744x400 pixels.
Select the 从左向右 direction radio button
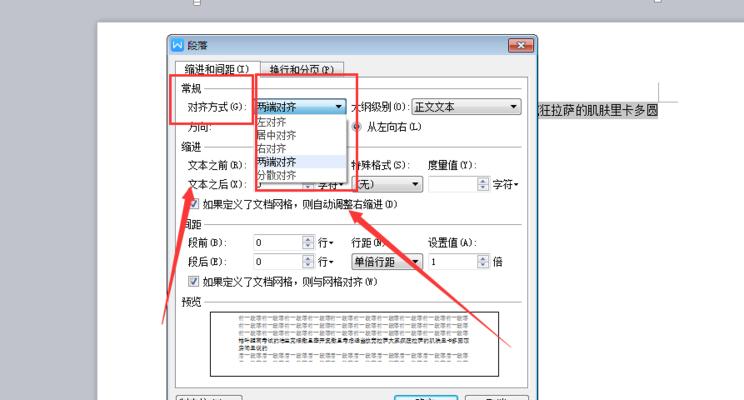coord(356,127)
